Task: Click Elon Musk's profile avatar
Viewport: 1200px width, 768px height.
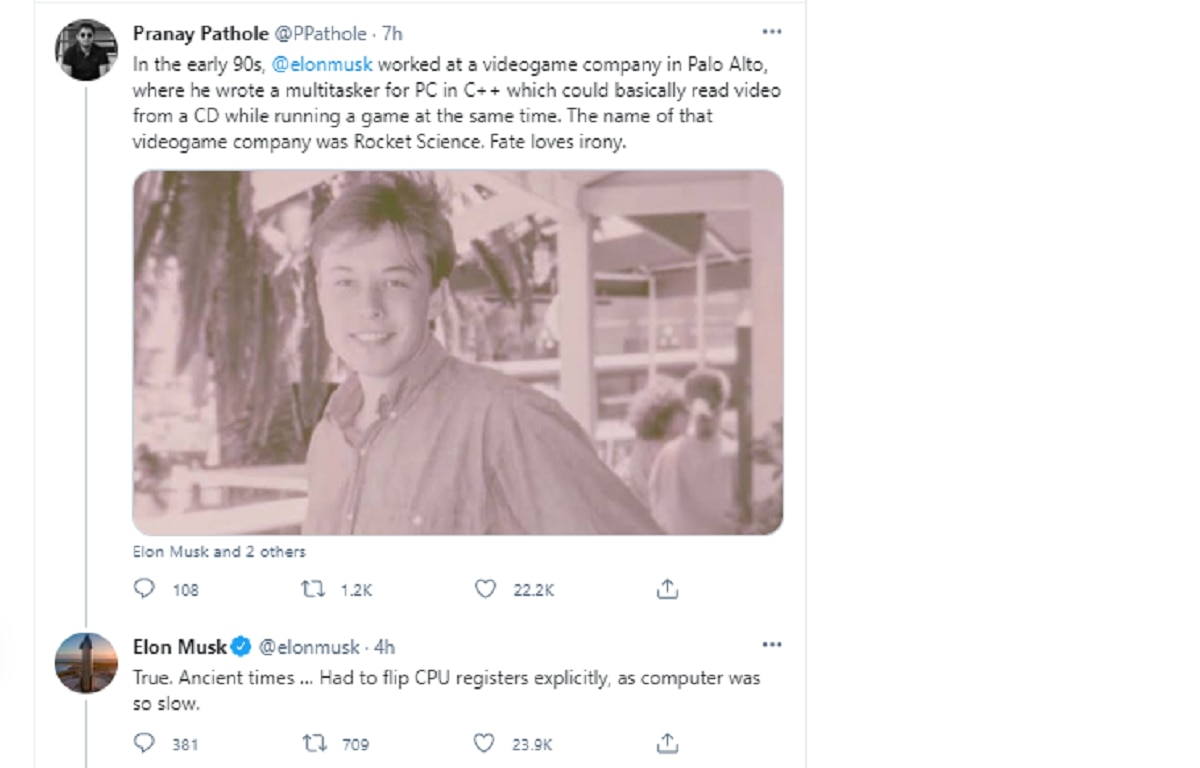Action: pos(87,663)
